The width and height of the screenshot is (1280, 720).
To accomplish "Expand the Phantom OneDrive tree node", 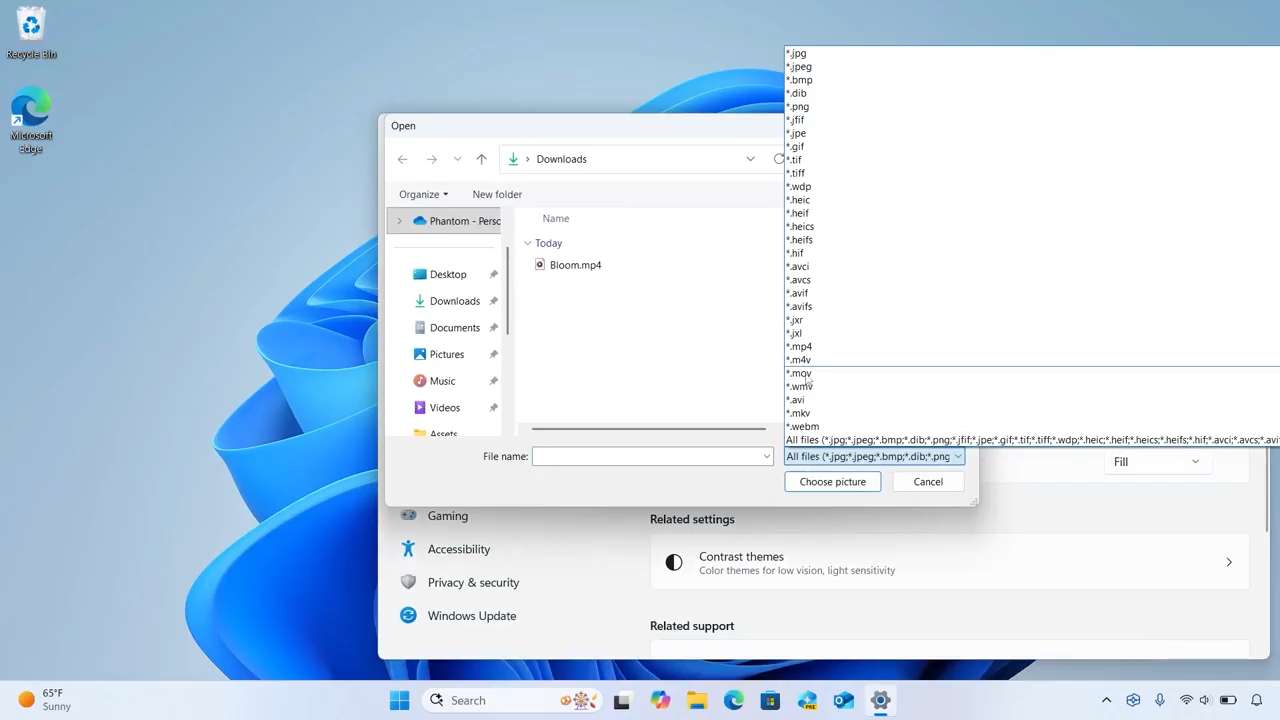I will pyautogui.click(x=399, y=221).
